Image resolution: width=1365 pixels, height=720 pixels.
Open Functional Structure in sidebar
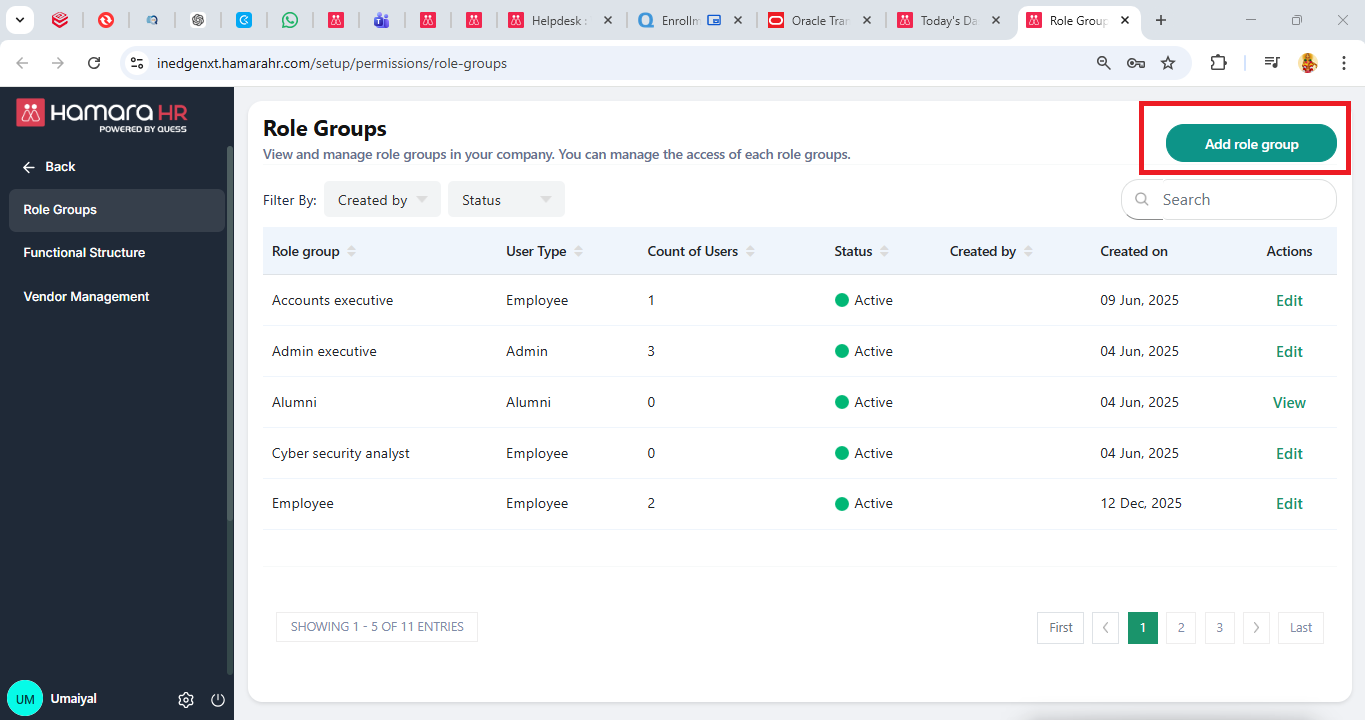tap(84, 253)
